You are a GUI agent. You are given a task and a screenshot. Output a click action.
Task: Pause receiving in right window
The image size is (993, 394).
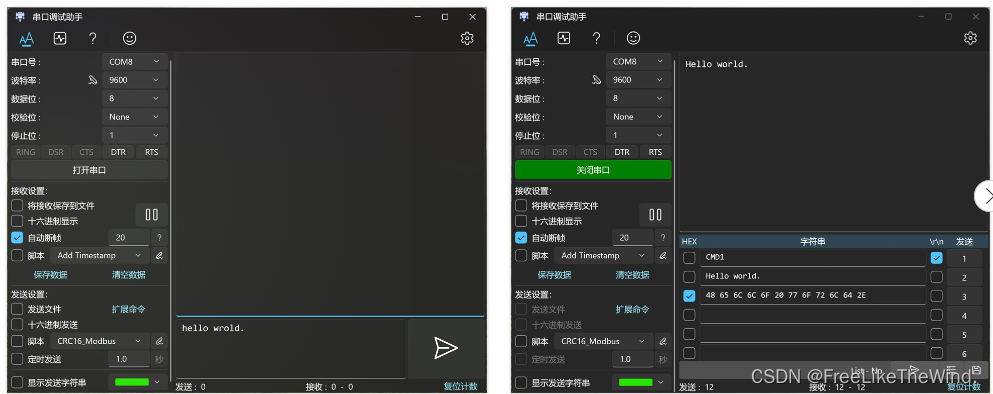pyautogui.click(x=655, y=215)
